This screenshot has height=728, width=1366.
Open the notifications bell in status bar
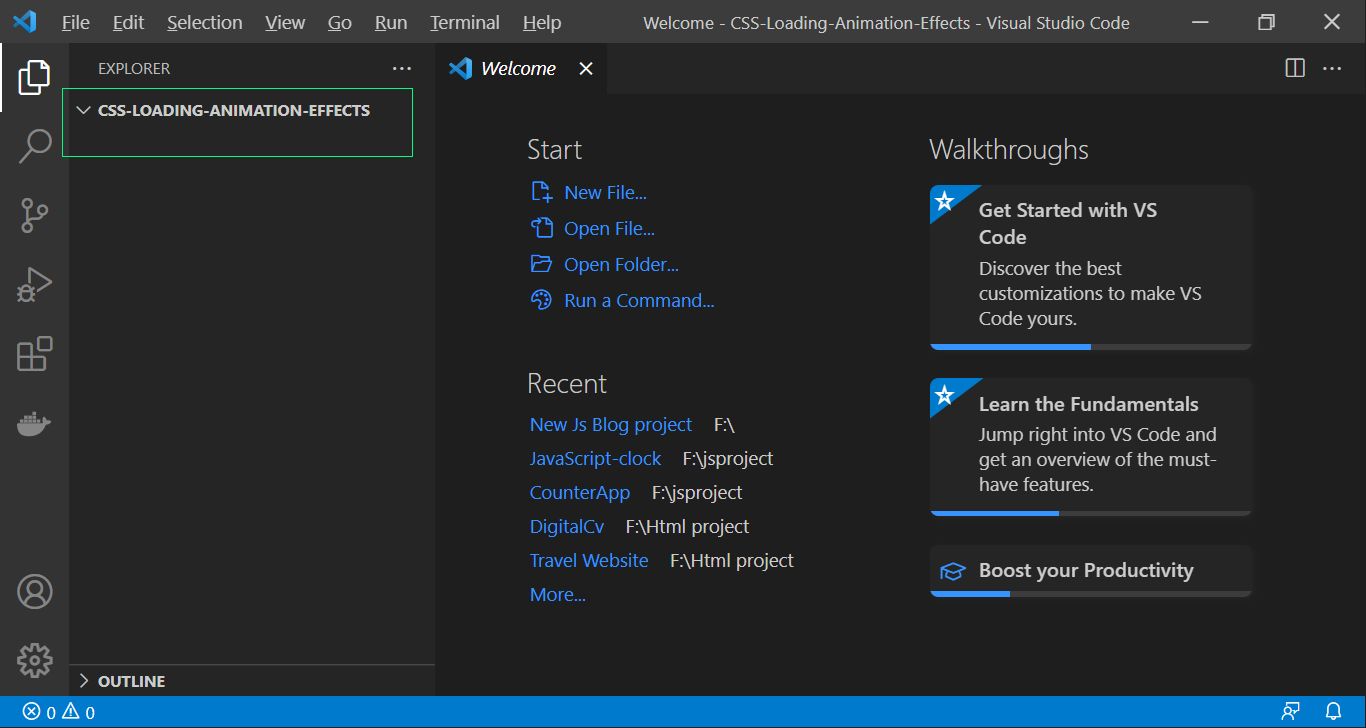pyautogui.click(x=1332, y=712)
